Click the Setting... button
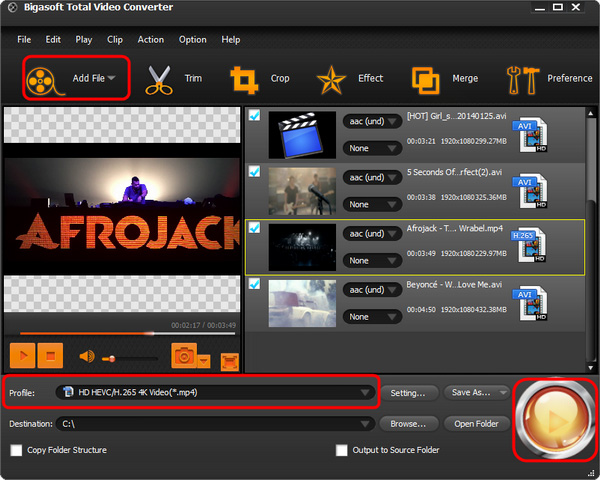Screen dimensions: 600x480 (408, 393)
